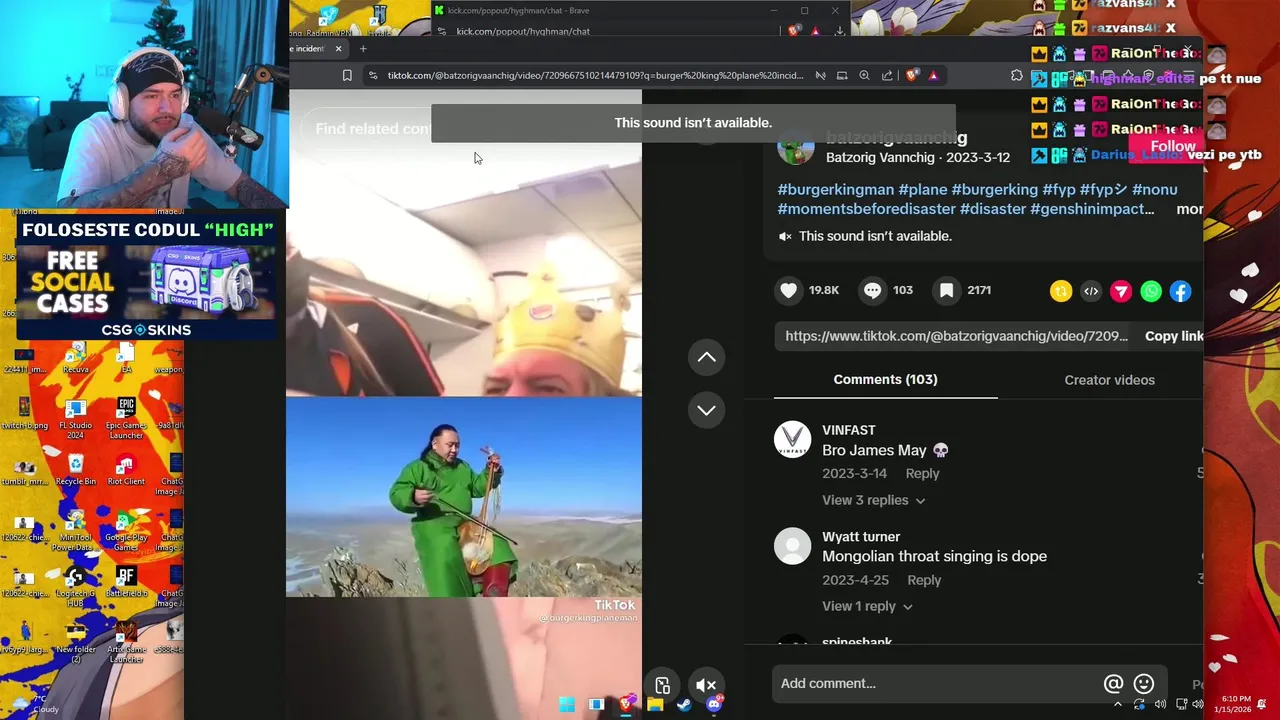This screenshot has width=1280, height=720.
Task: Bookmark page via browser bookmark icon
Action: point(347,75)
